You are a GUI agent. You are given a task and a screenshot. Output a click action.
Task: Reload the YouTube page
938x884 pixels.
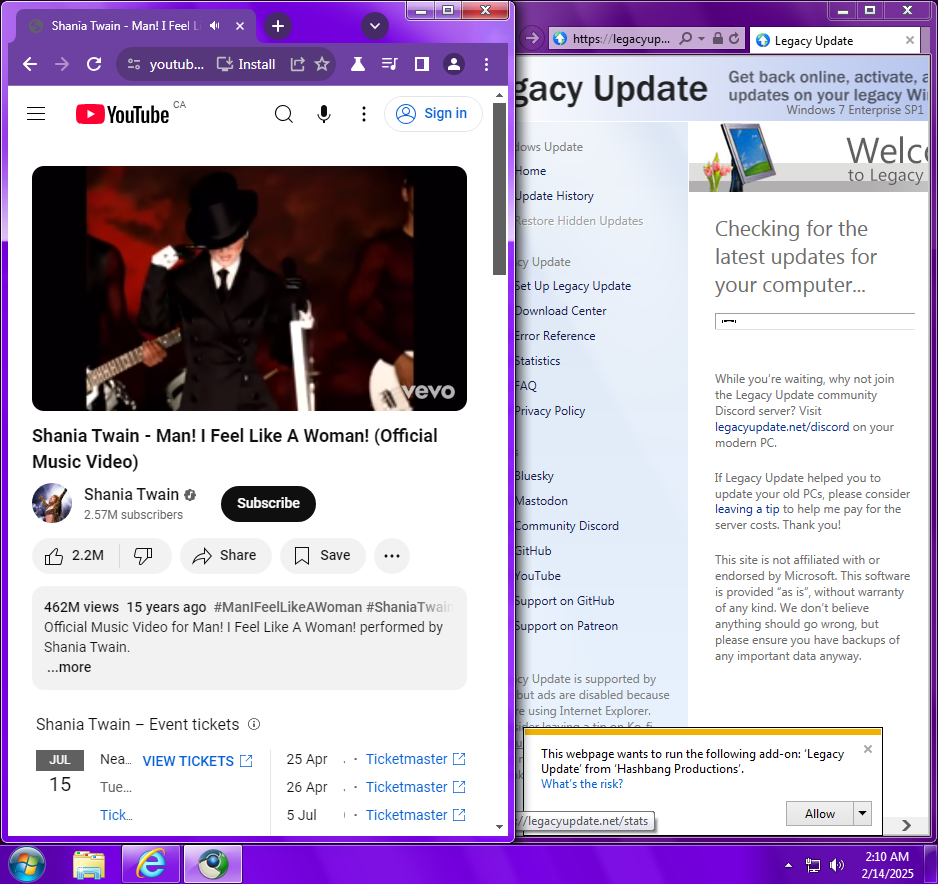click(x=94, y=64)
